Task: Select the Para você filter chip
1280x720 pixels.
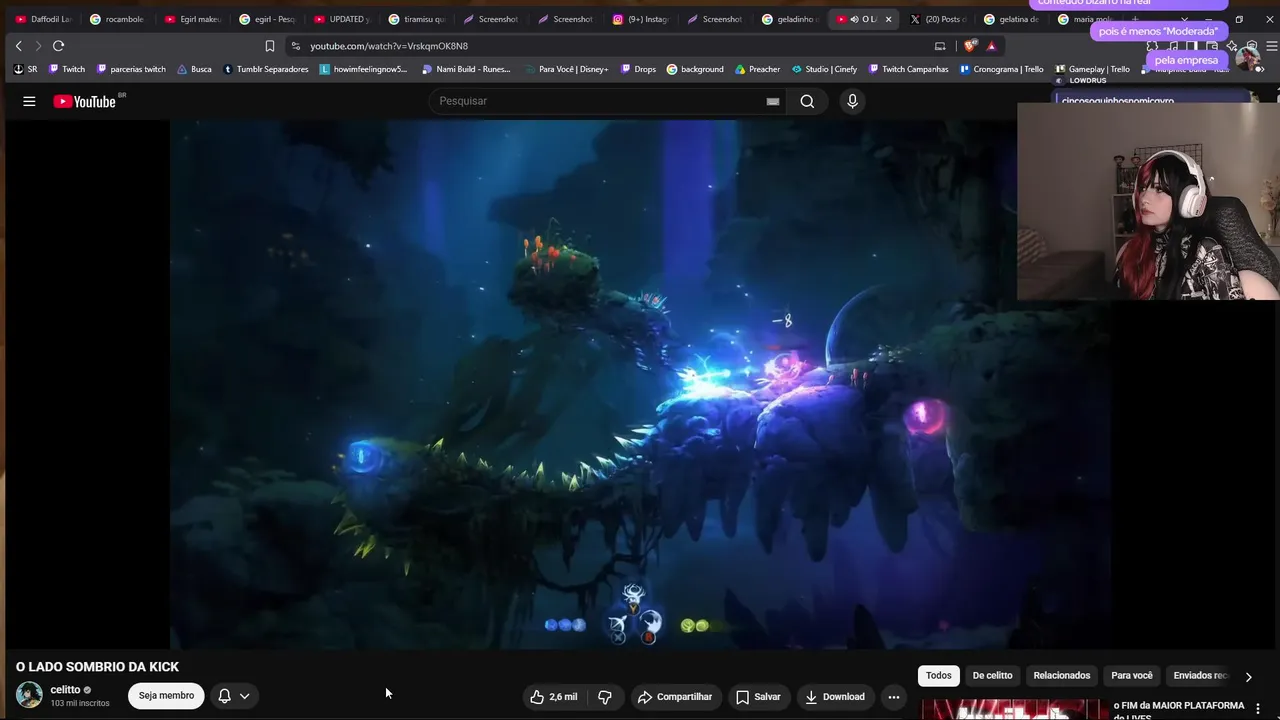Action: pyautogui.click(x=1132, y=676)
